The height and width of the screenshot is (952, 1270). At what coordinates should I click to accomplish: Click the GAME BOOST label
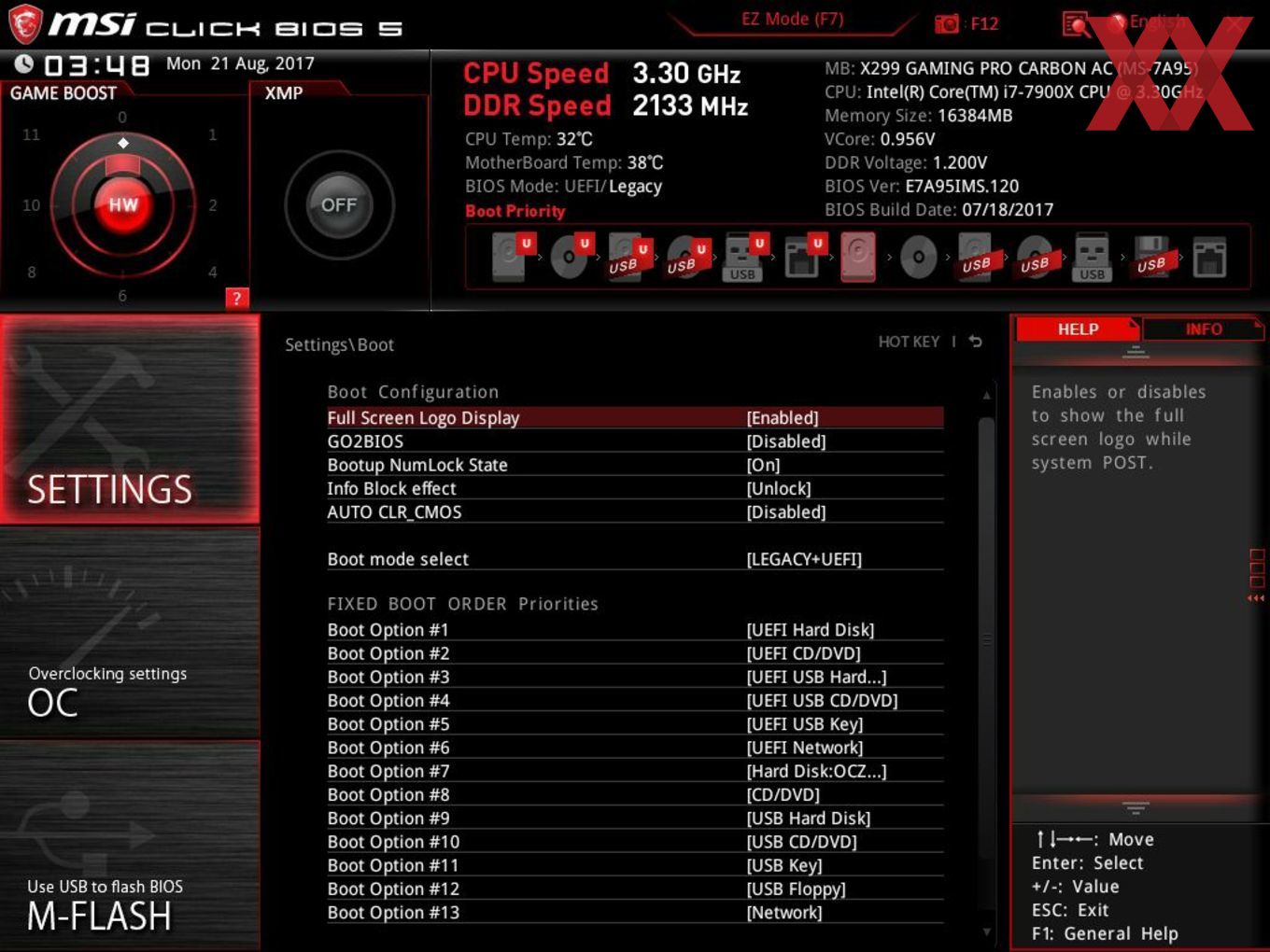[63, 92]
